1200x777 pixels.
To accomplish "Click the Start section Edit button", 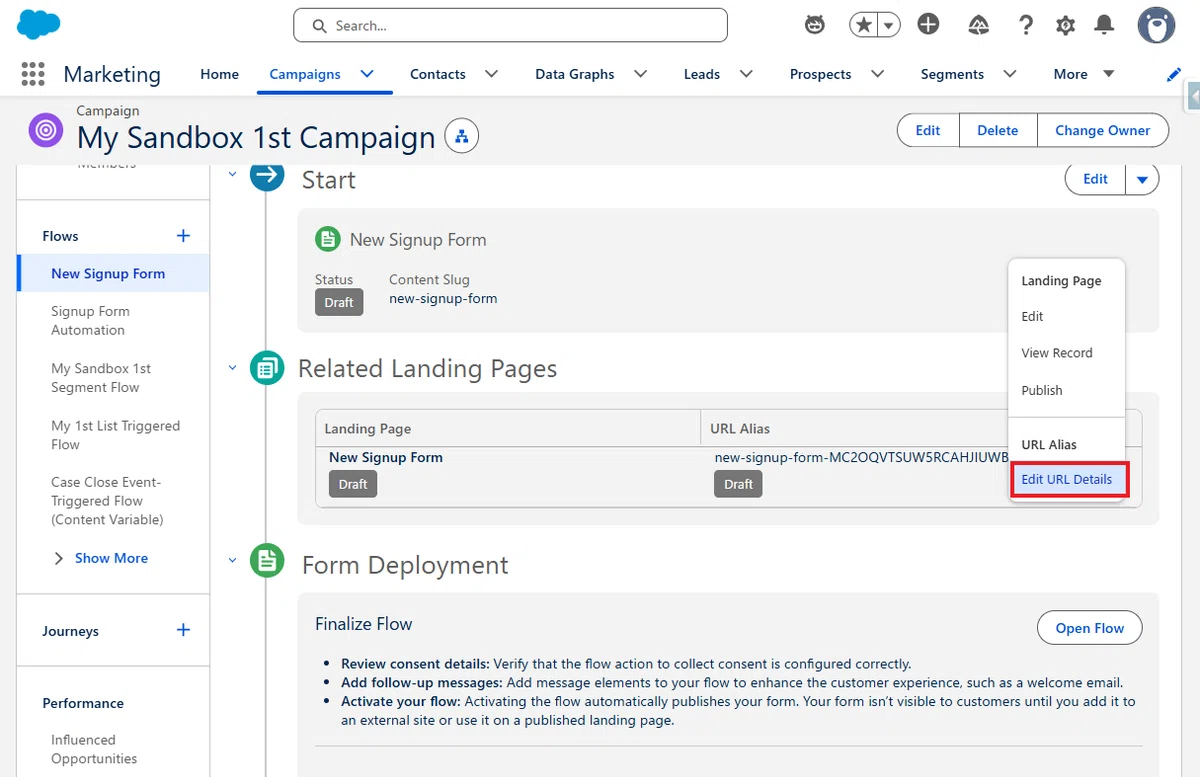I will pyautogui.click(x=1095, y=179).
